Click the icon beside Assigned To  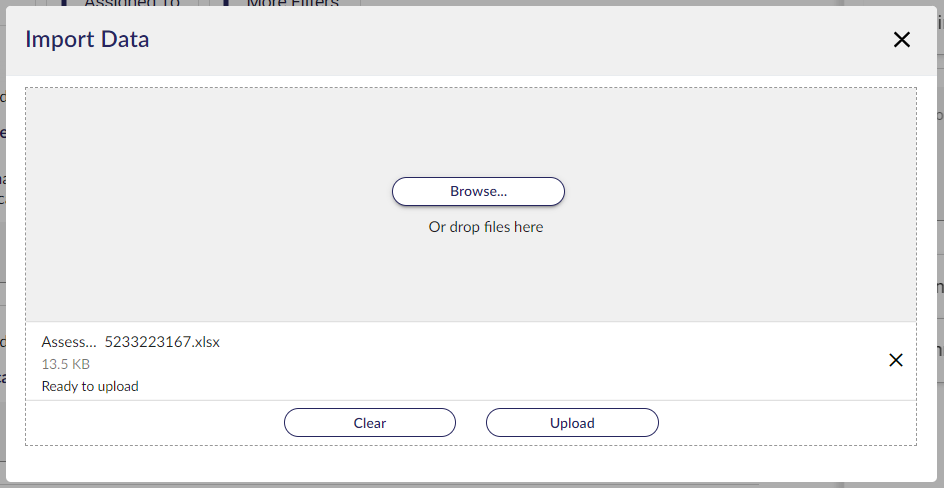(66, 2)
